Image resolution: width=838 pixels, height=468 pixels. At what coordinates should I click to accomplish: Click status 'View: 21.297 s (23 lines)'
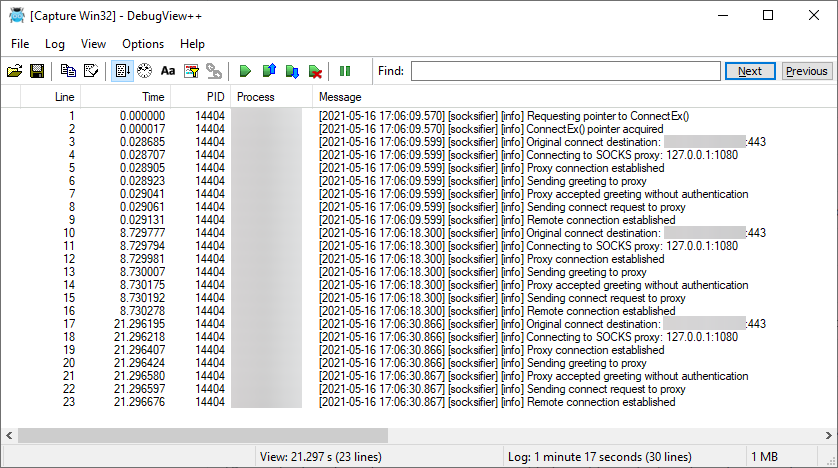321,457
